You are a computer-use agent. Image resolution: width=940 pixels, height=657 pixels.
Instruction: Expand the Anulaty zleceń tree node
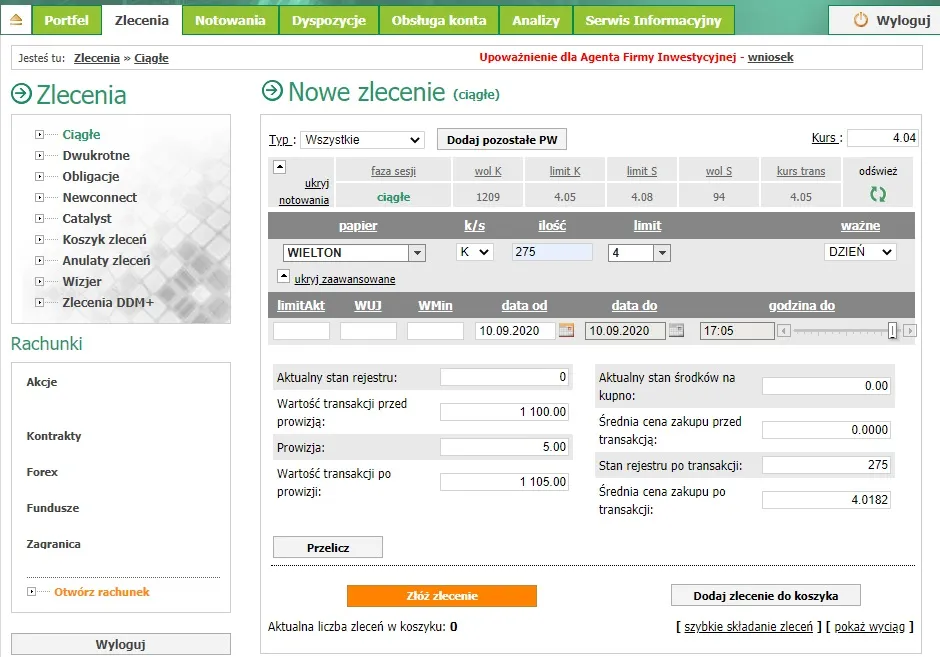pos(39,261)
